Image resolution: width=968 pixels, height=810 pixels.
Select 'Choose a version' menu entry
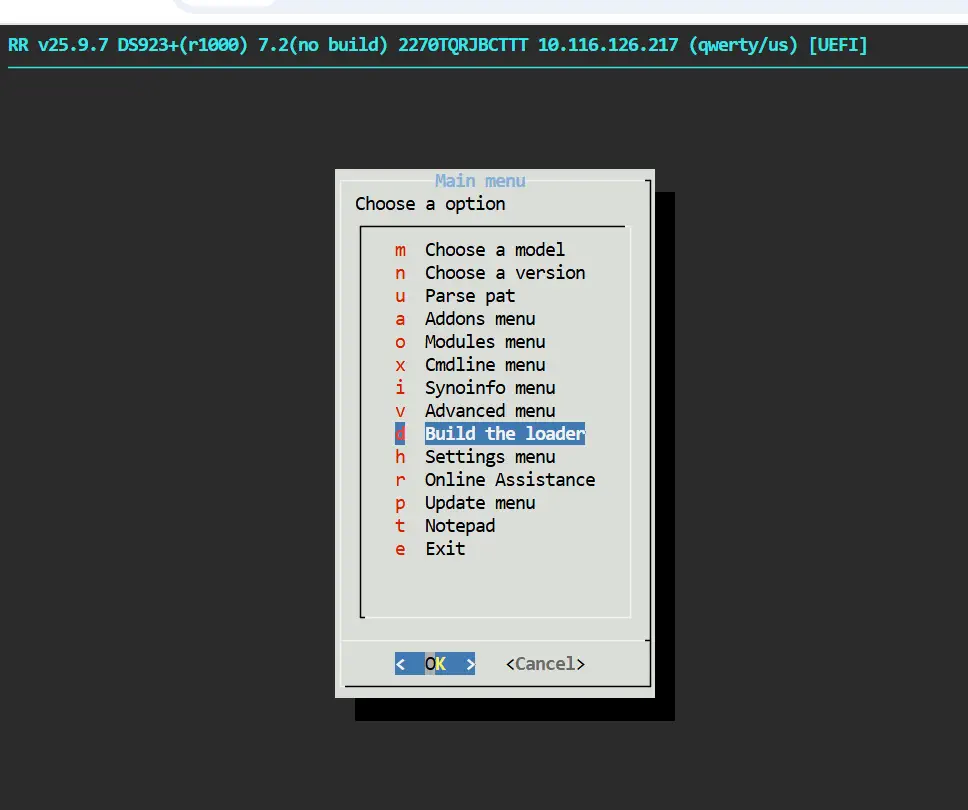pyautogui.click(x=504, y=273)
